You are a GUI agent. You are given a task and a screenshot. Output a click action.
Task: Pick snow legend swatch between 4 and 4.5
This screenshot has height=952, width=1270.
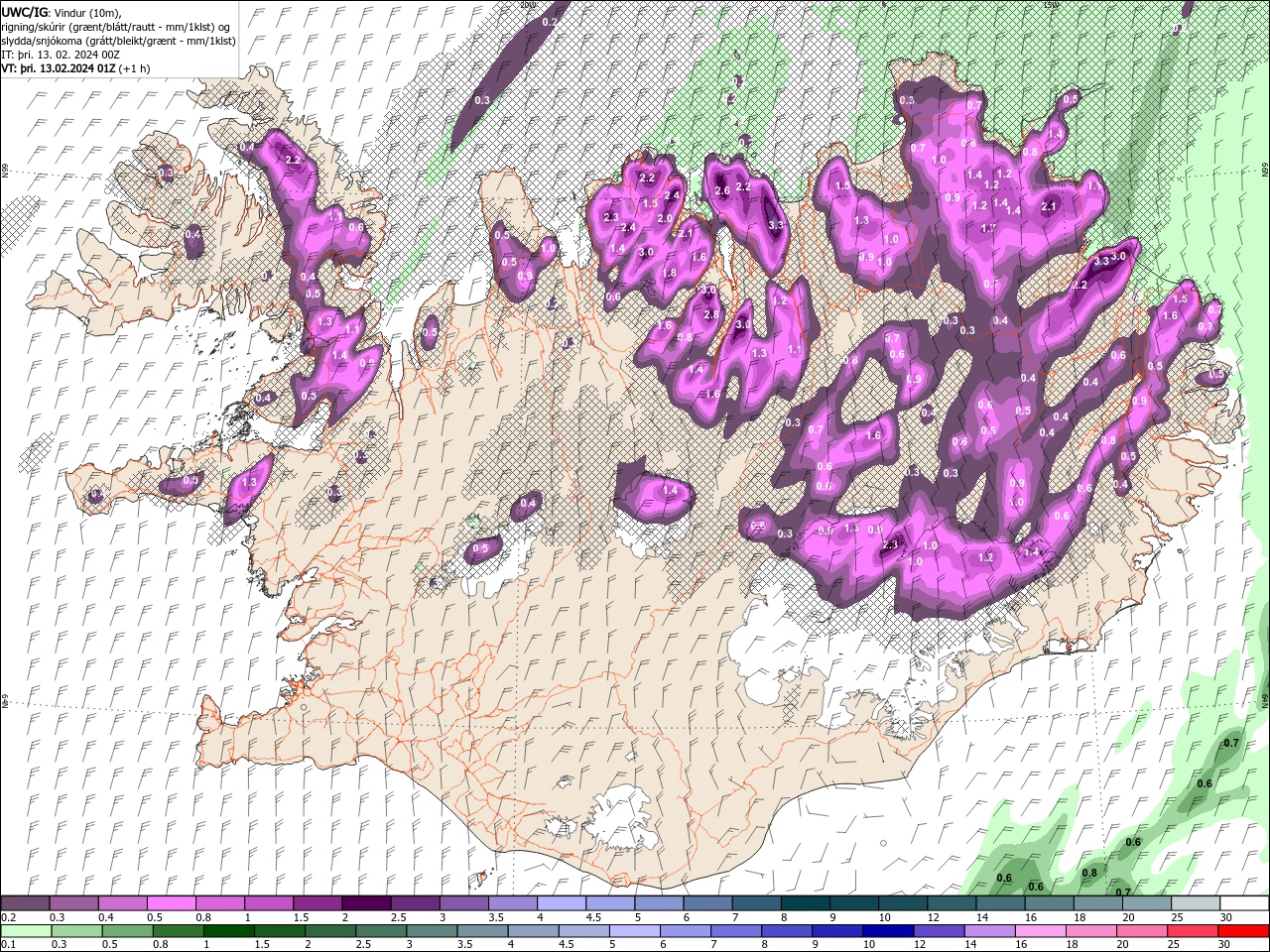click(561, 903)
